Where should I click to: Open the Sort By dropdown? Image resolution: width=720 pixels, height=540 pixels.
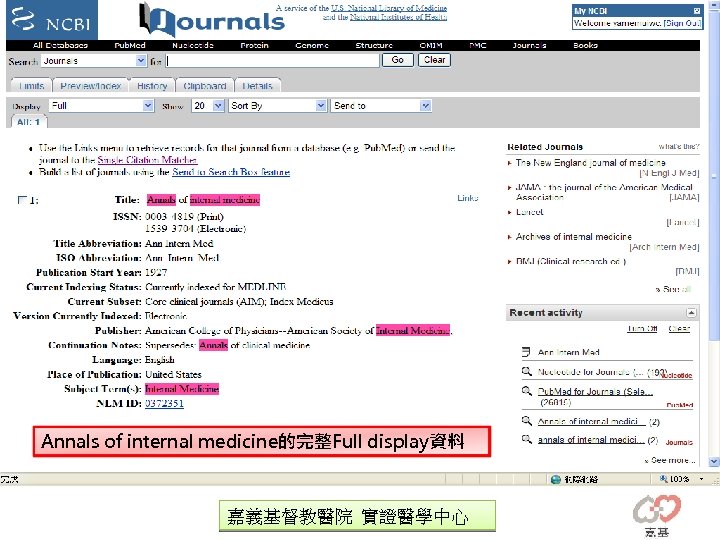(321, 106)
